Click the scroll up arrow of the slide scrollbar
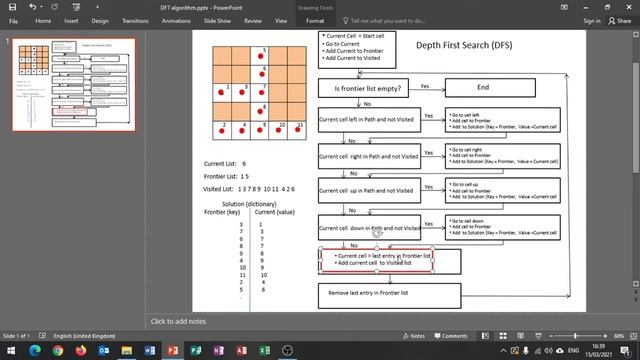This screenshot has height=360, width=640. point(636,35)
